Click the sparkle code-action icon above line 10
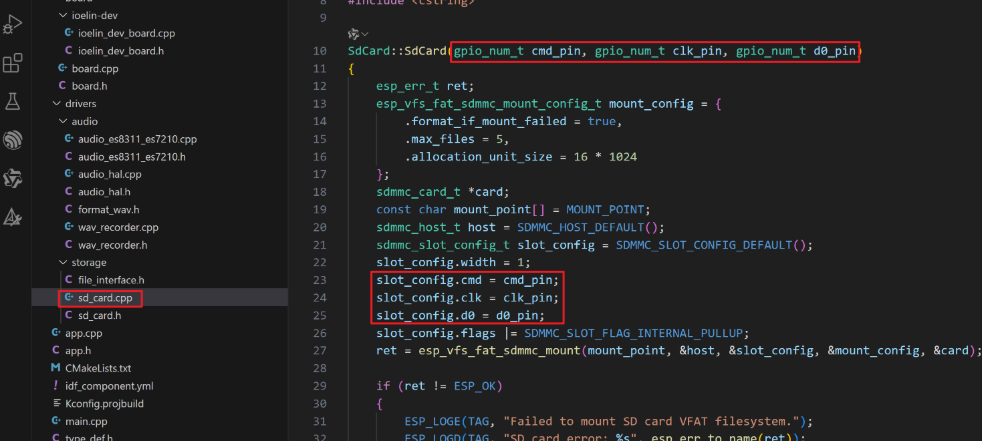 tap(354, 34)
